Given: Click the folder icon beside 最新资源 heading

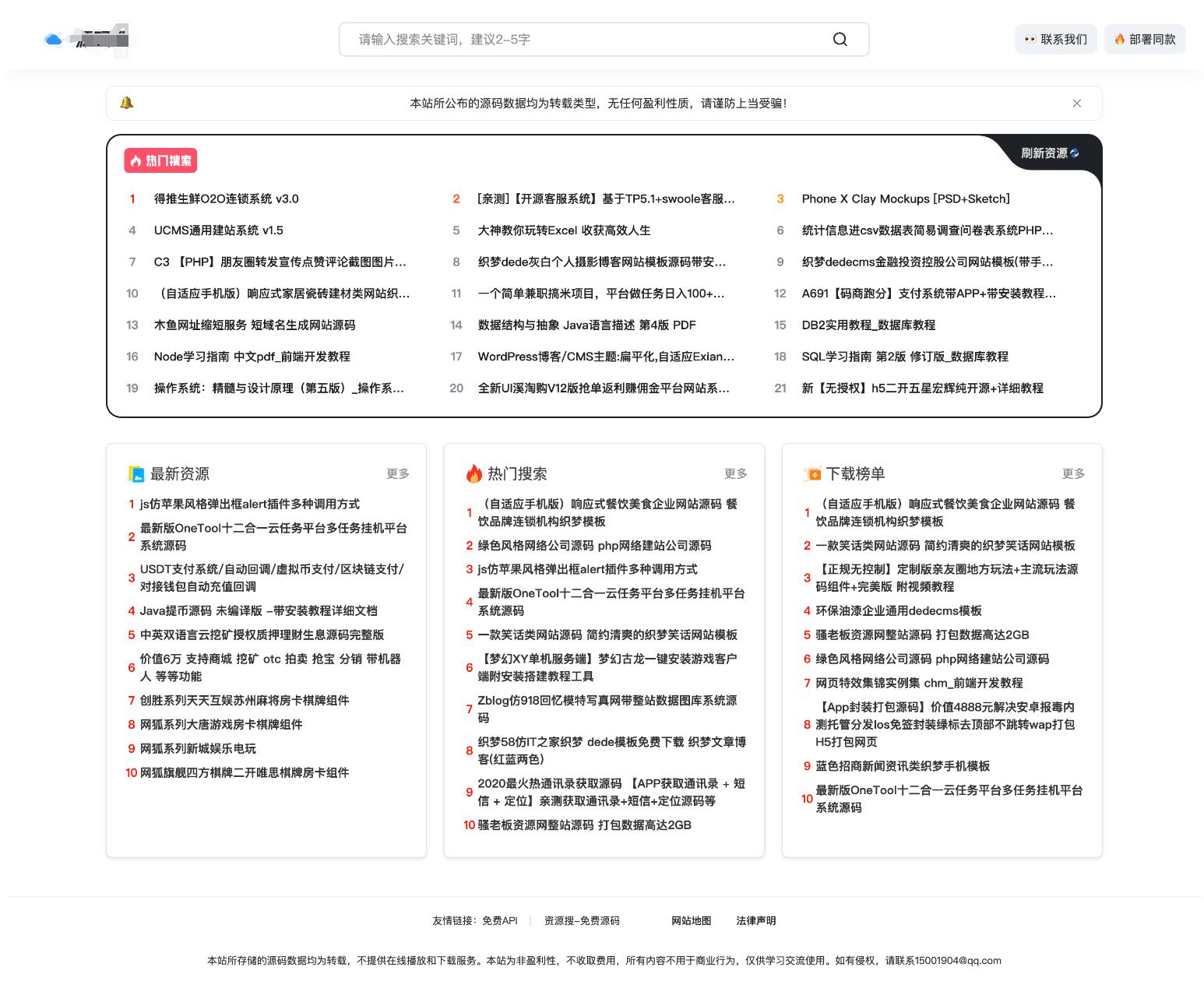Looking at the screenshot, I should 136,473.
